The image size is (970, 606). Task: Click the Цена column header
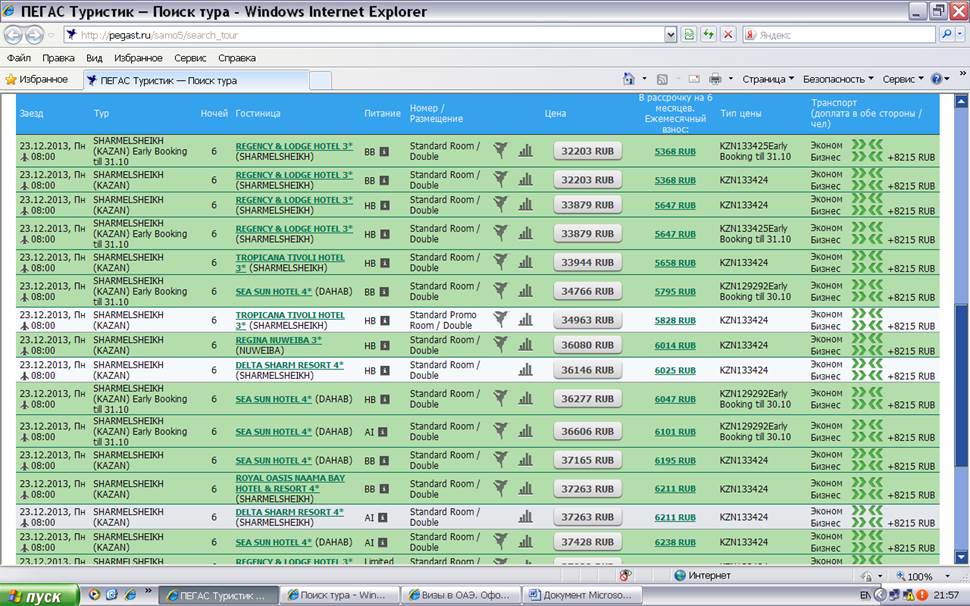[555, 113]
